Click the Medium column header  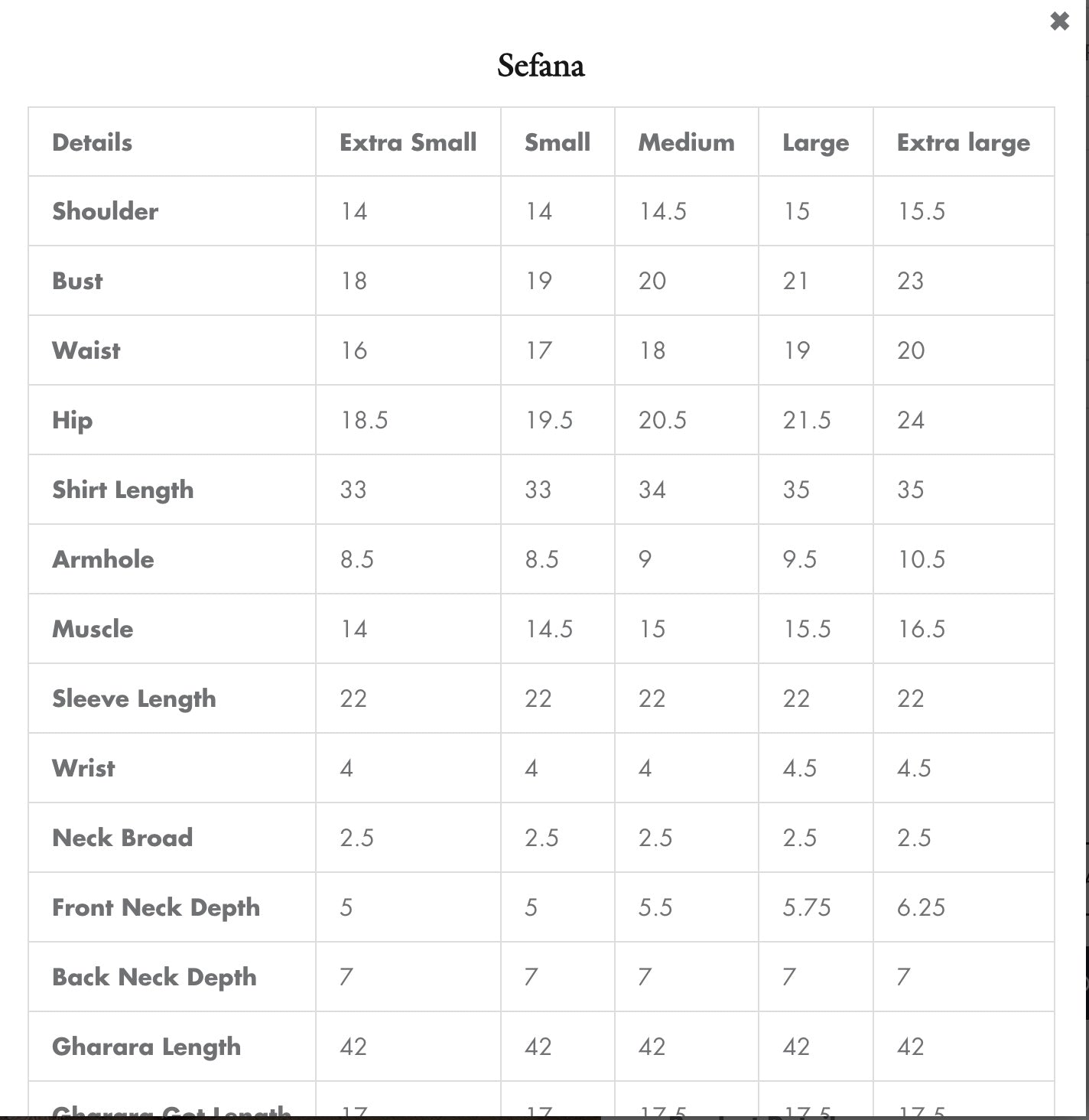[x=686, y=142]
